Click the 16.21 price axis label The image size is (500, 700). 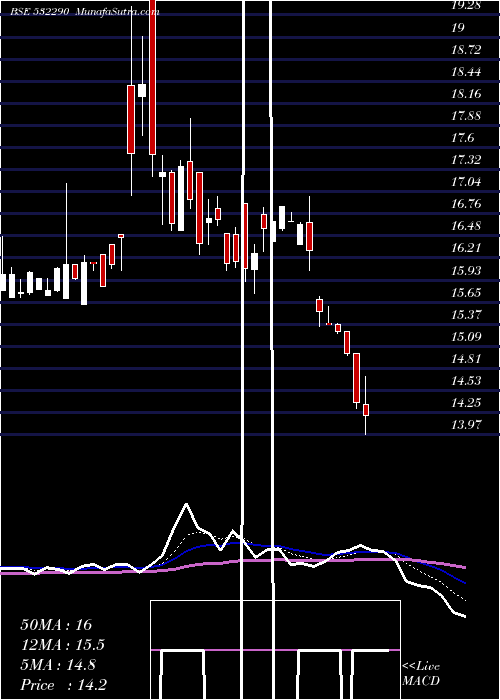tap(466, 248)
